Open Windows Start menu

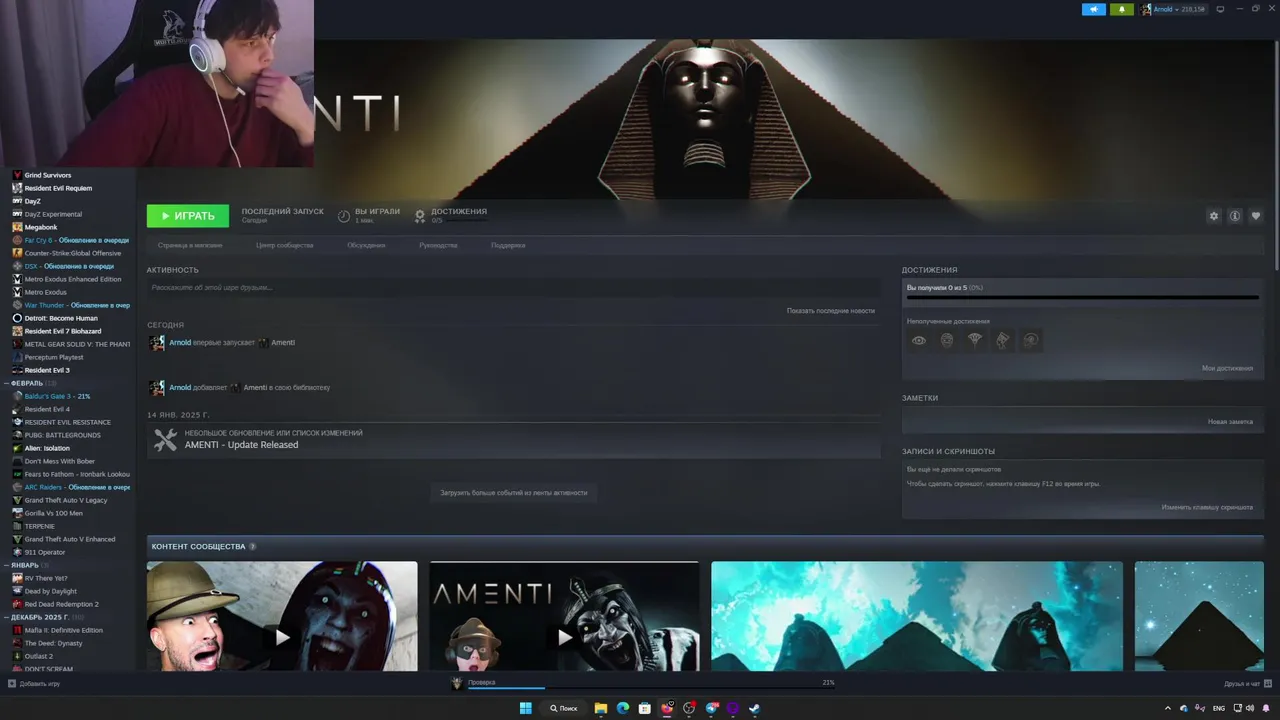point(526,708)
